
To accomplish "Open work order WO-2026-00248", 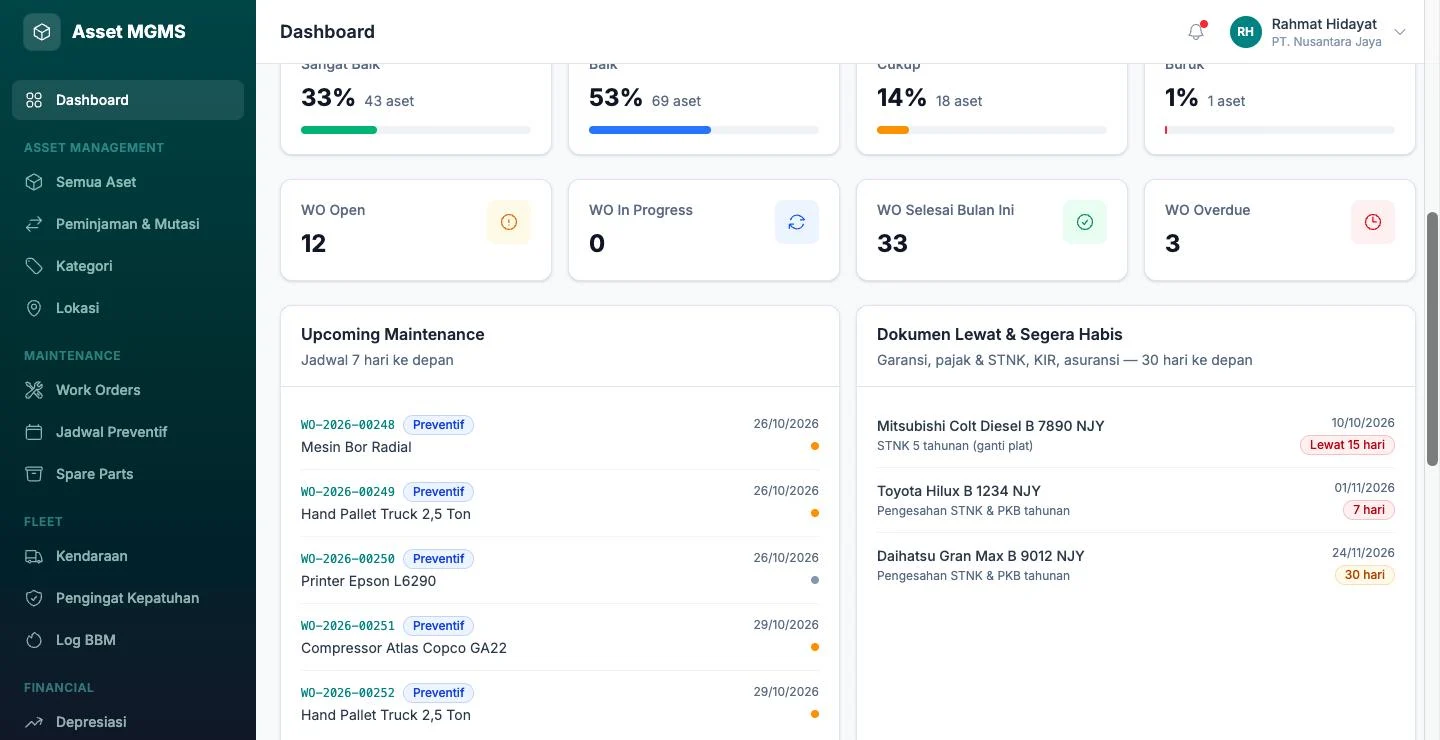I will [348, 425].
